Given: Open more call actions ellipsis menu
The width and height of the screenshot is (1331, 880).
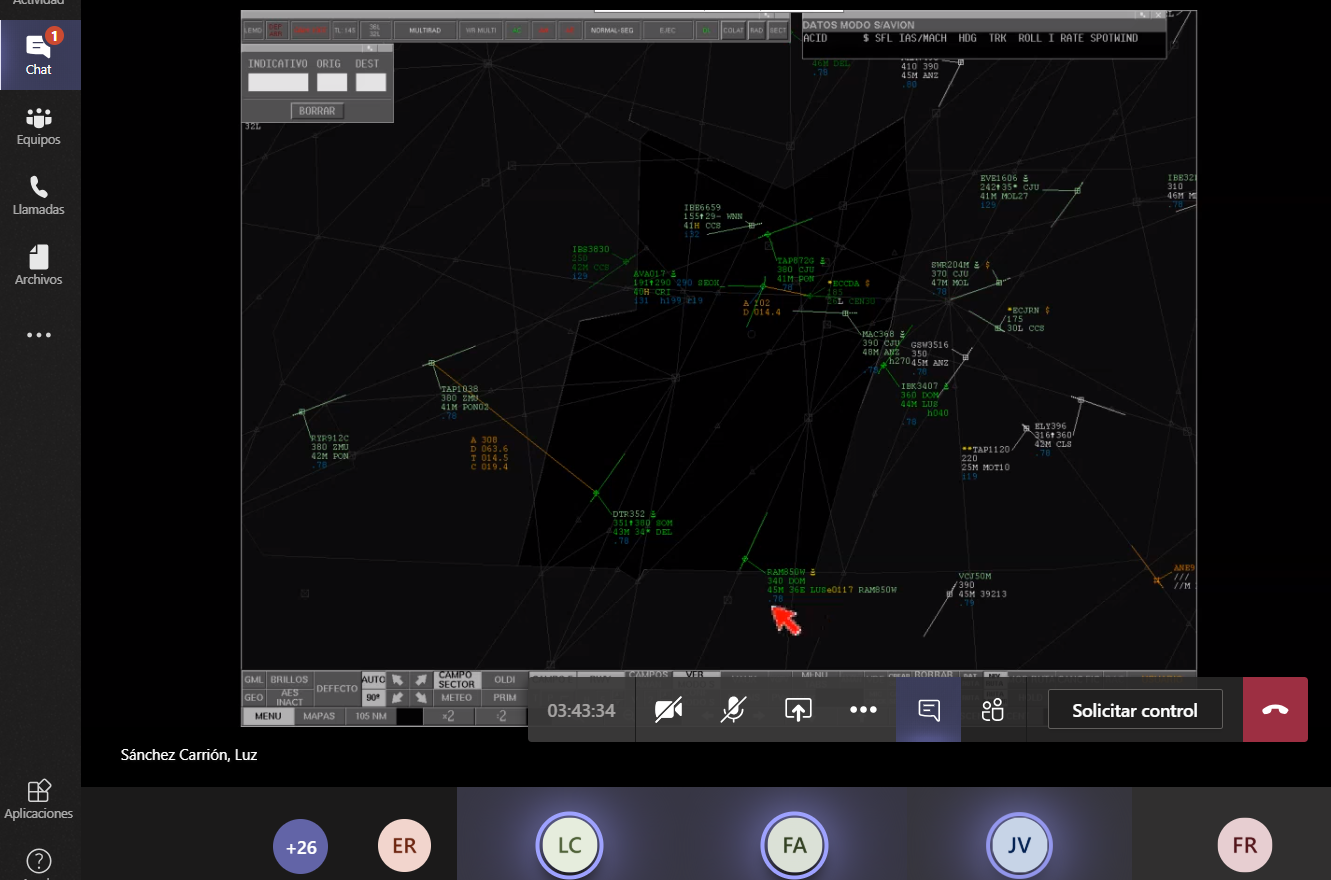Looking at the screenshot, I should pos(862,710).
